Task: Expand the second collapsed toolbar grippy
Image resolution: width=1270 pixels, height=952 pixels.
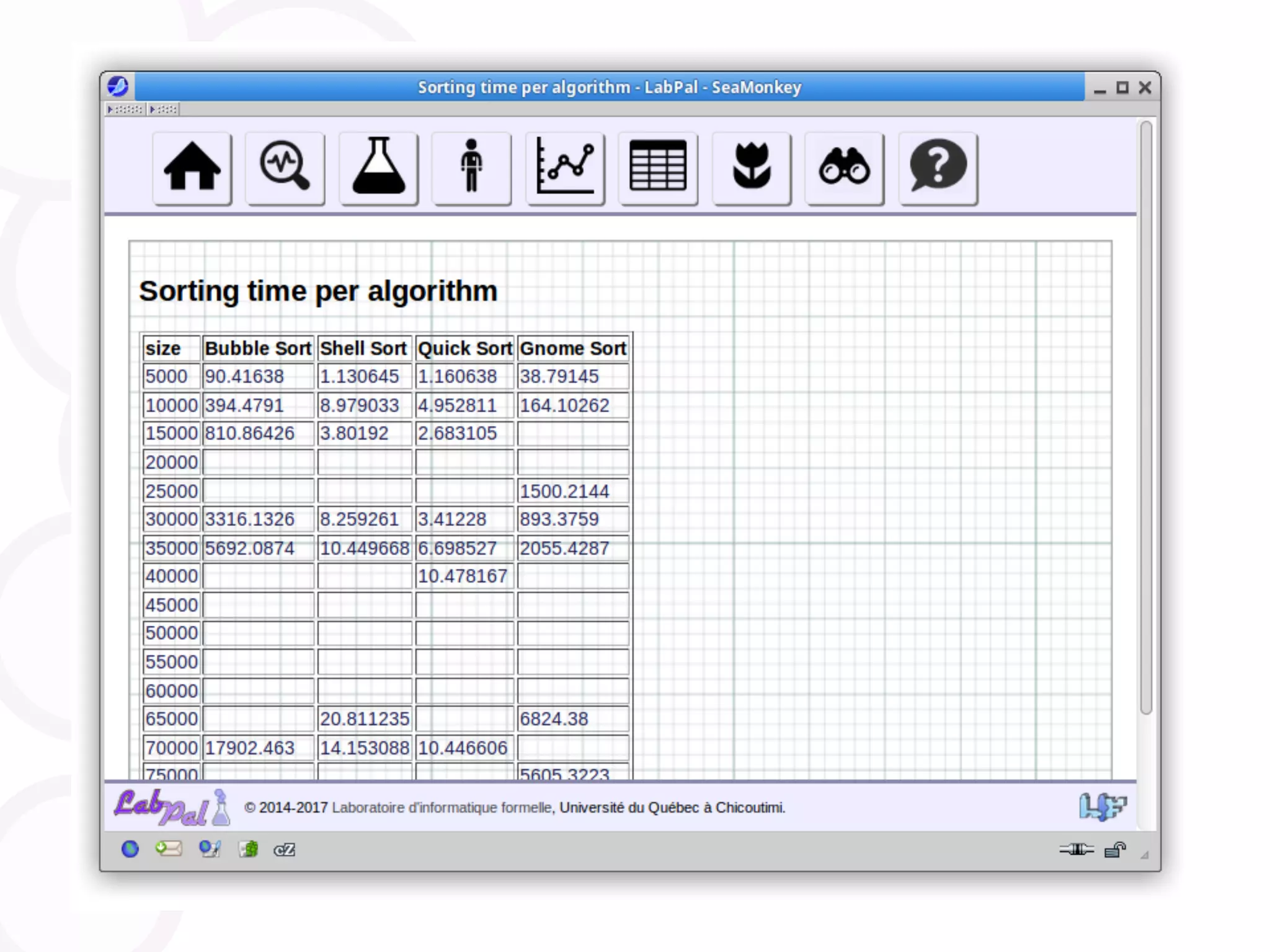Action: point(164,109)
